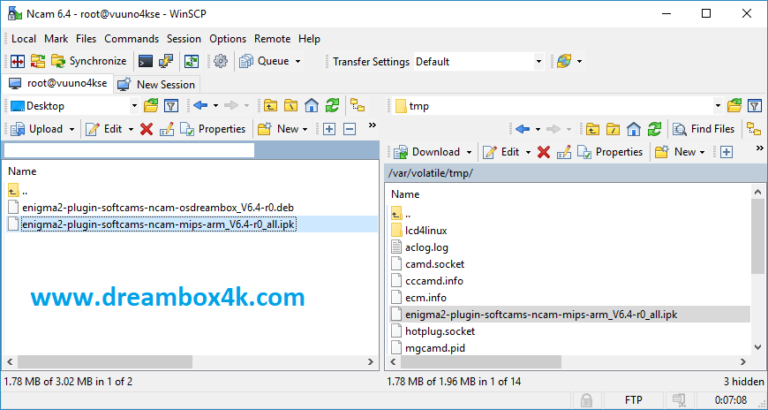This screenshot has width=768, height=410.
Task: Expand the Download dropdown arrow
Action: coord(469,152)
